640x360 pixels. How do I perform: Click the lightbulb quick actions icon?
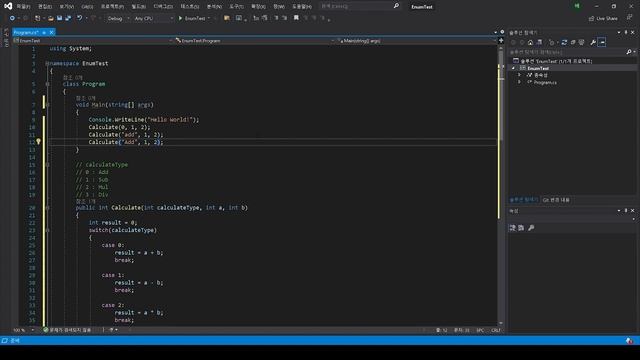[38, 142]
